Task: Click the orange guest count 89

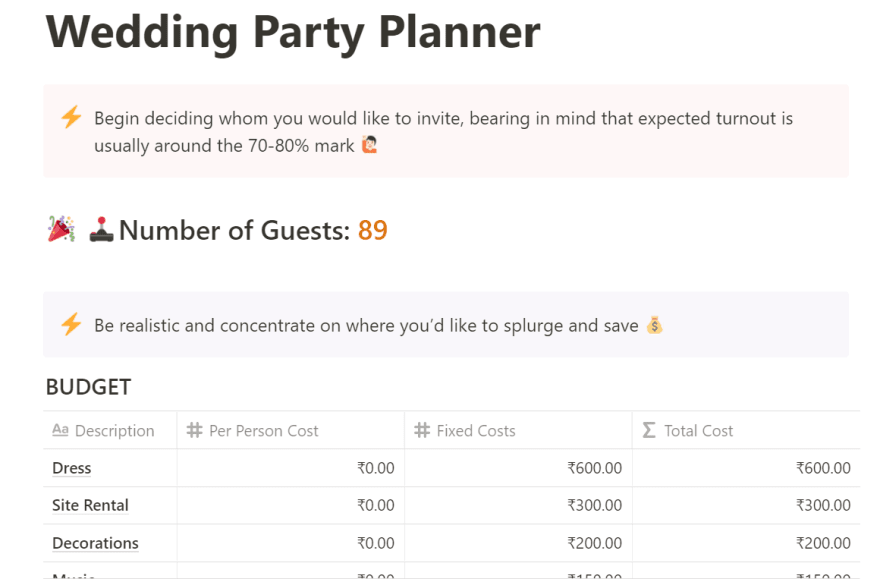Action: (x=373, y=230)
